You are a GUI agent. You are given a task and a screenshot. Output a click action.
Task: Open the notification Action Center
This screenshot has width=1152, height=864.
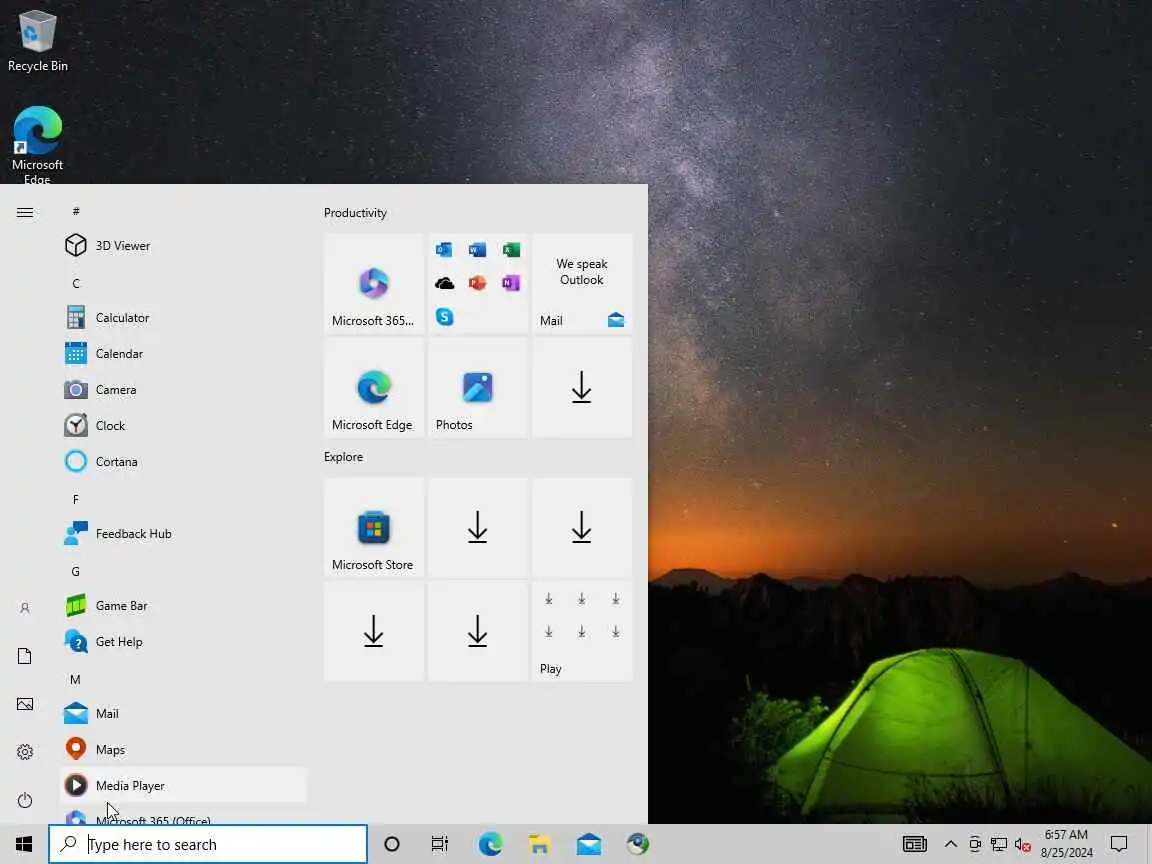1119,844
